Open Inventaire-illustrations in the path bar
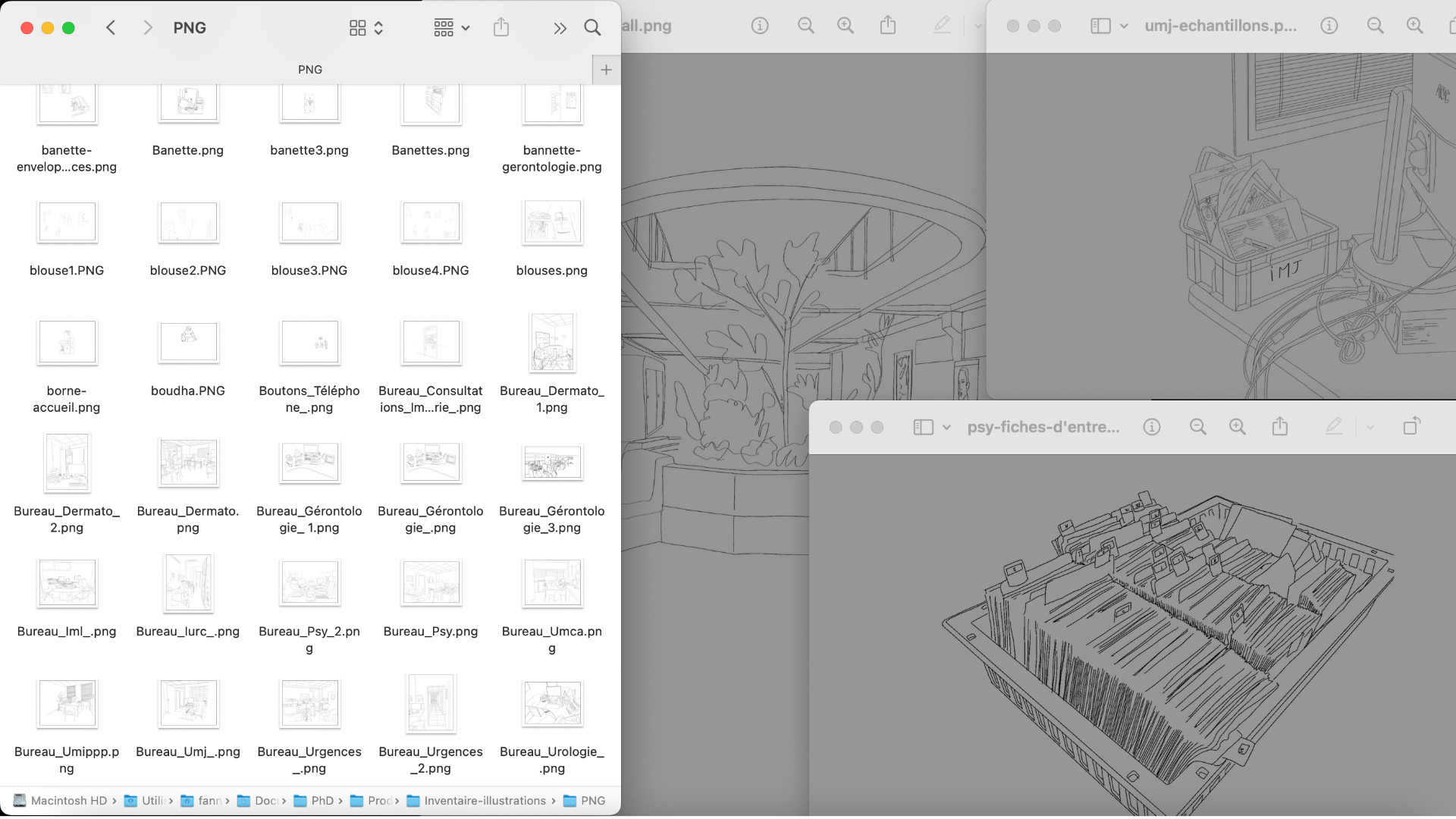Screen dimensions: 1456x819 pos(485,801)
